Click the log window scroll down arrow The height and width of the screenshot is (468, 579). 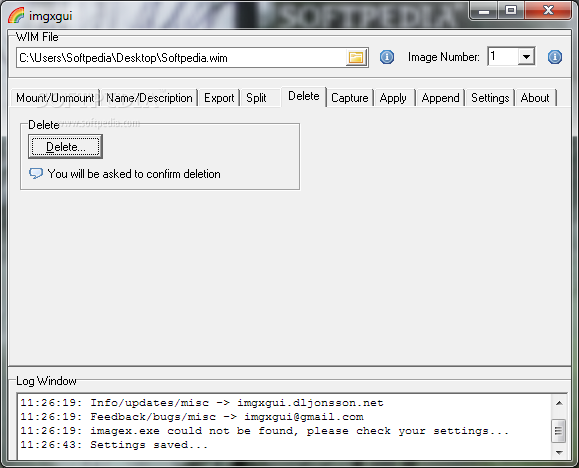[559, 452]
